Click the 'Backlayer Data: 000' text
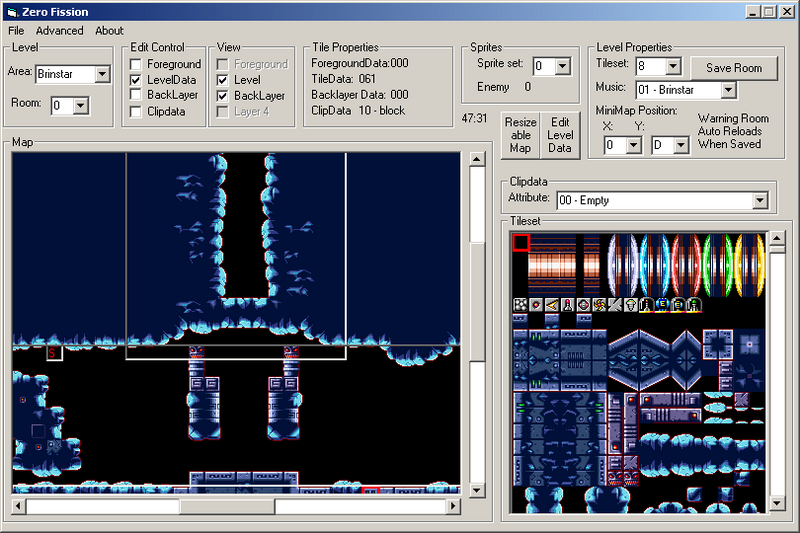Screen dimensions: 800x533 click(360, 95)
